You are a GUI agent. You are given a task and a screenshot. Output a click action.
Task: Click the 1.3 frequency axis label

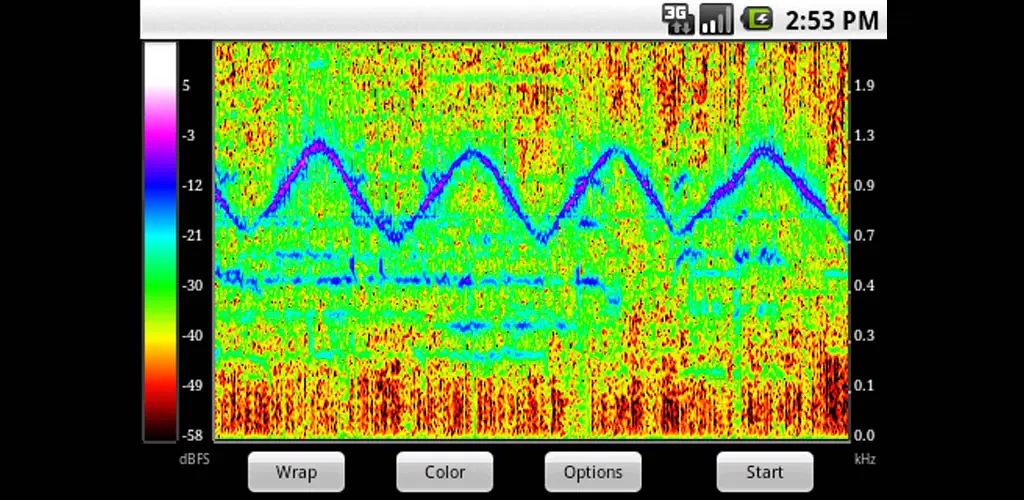pos(865,136)
